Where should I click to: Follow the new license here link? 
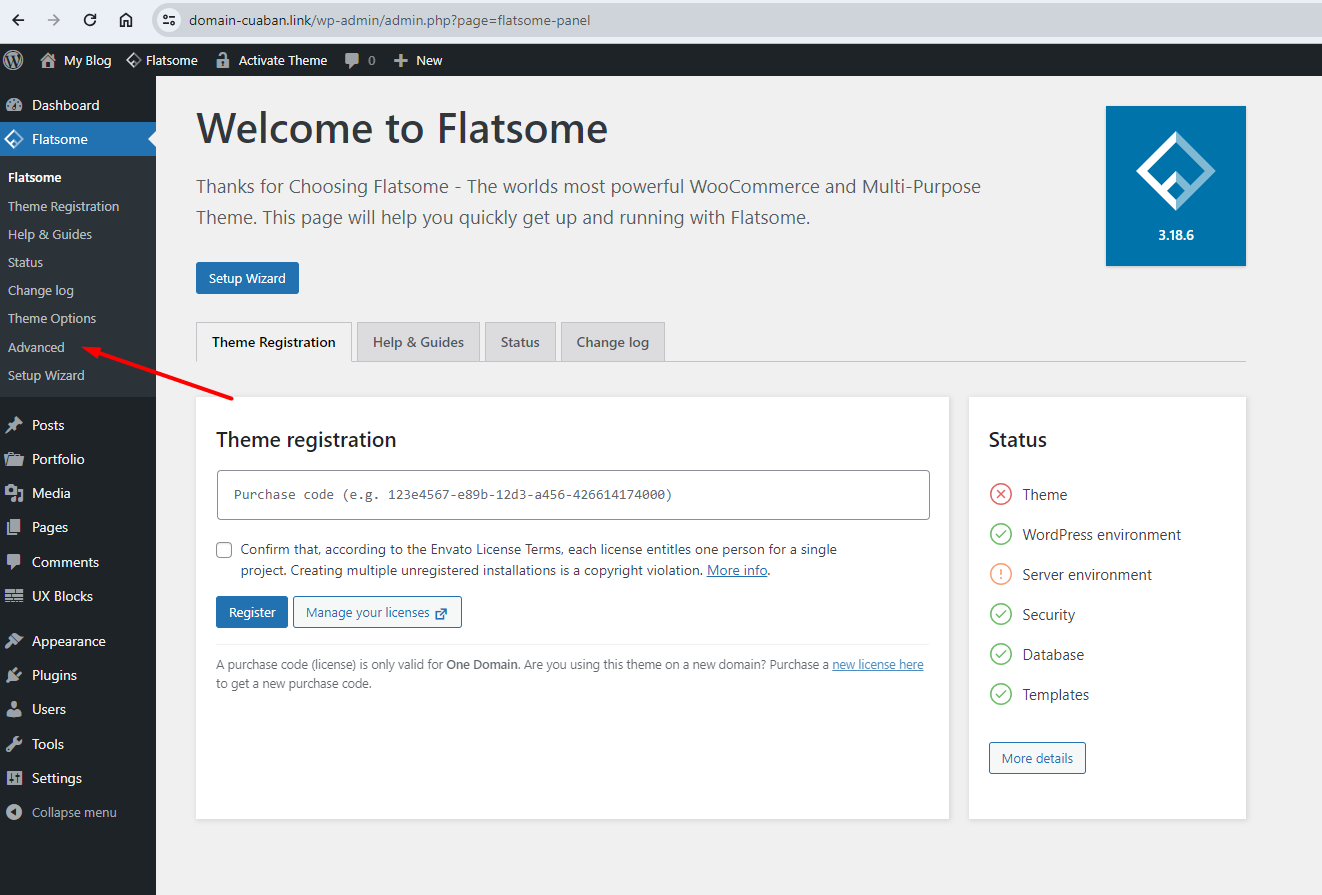tap(878, 664)
